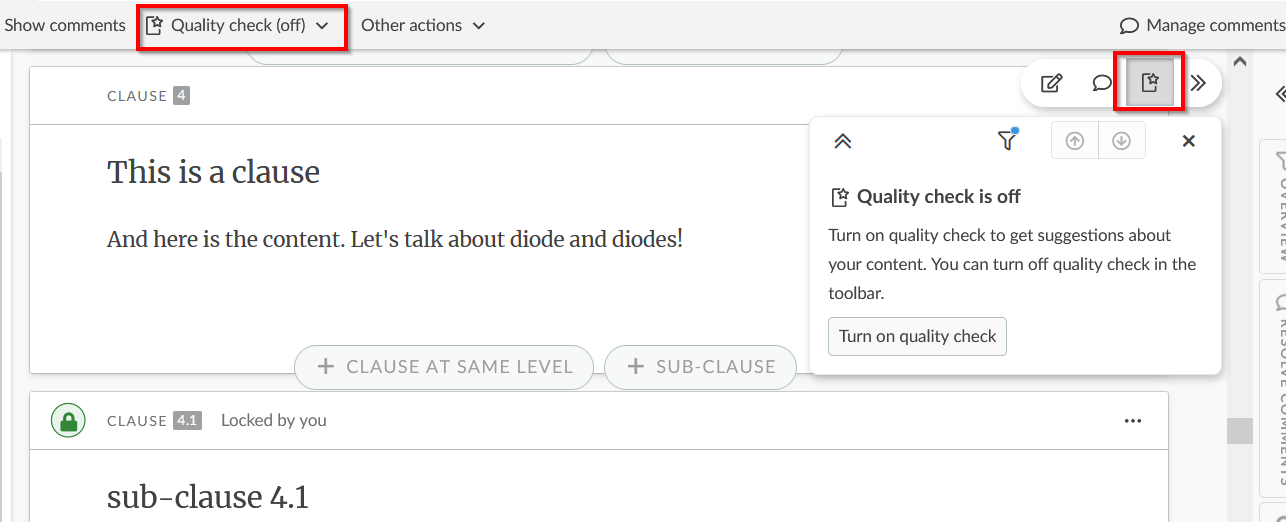Open the Quality check (off) dropdown

(237, 26)
